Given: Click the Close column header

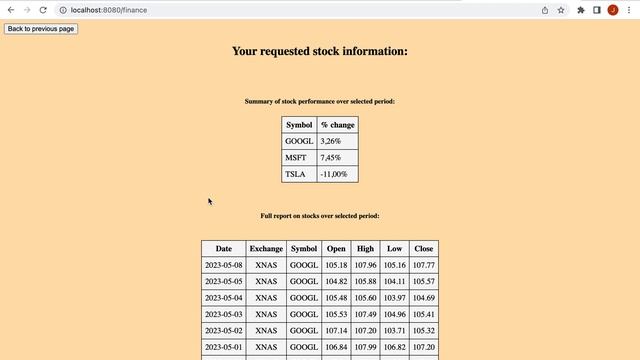Looking at the screenshot, I should click(424, 249).
